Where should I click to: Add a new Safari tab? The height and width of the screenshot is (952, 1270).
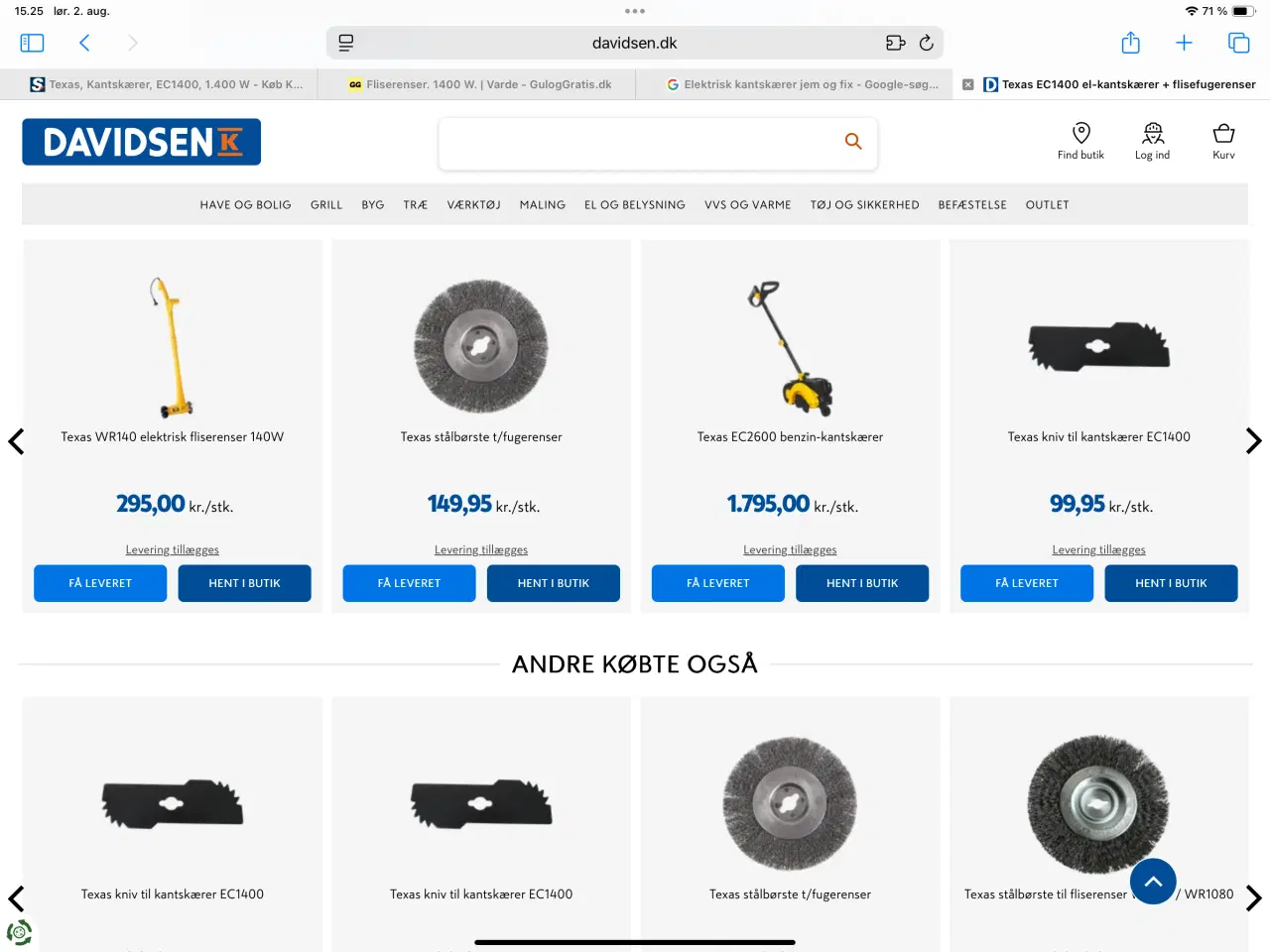1184,43
